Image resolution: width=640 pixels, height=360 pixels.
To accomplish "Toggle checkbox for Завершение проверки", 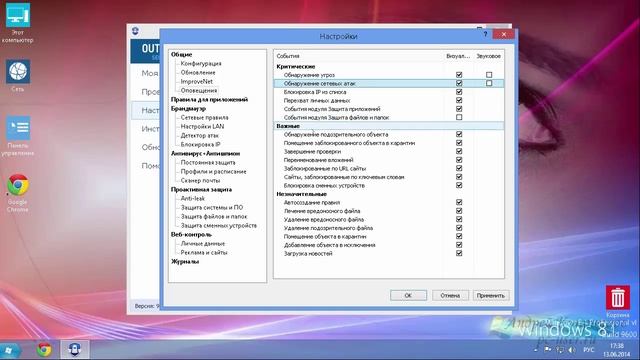I will tap(459, 151).
